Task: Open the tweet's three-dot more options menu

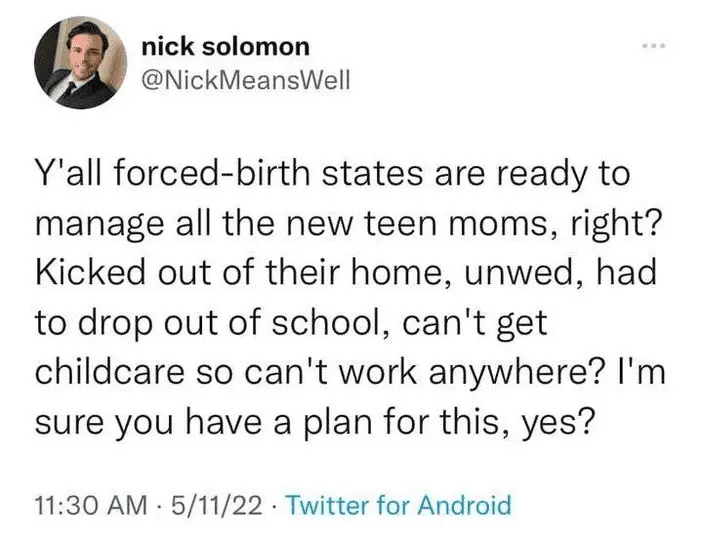Action: point(654,47)
